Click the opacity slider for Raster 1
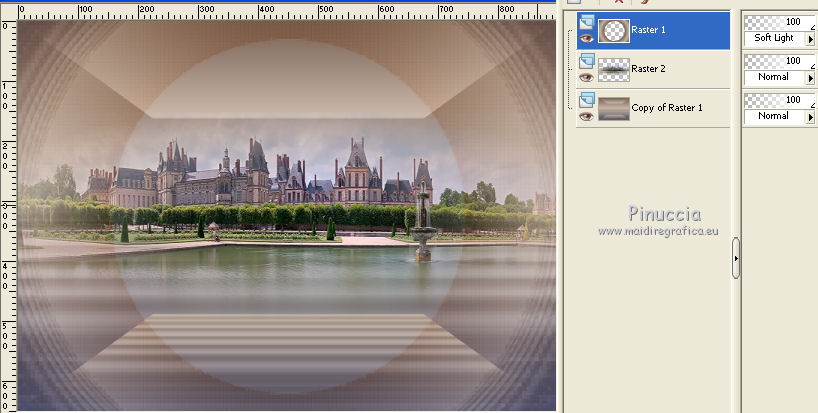 [779, 22]
